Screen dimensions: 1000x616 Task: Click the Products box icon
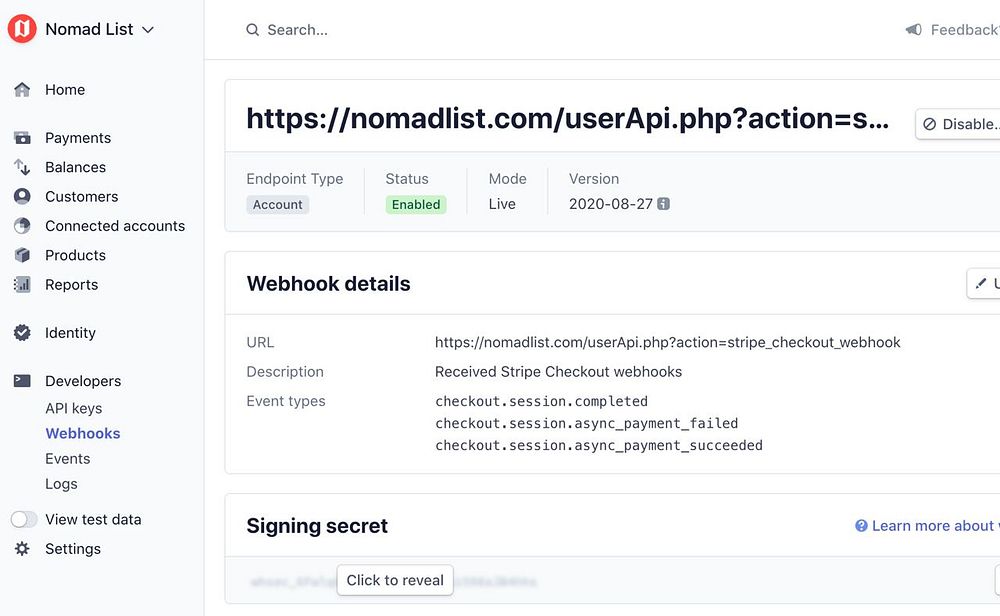[22, 255]
